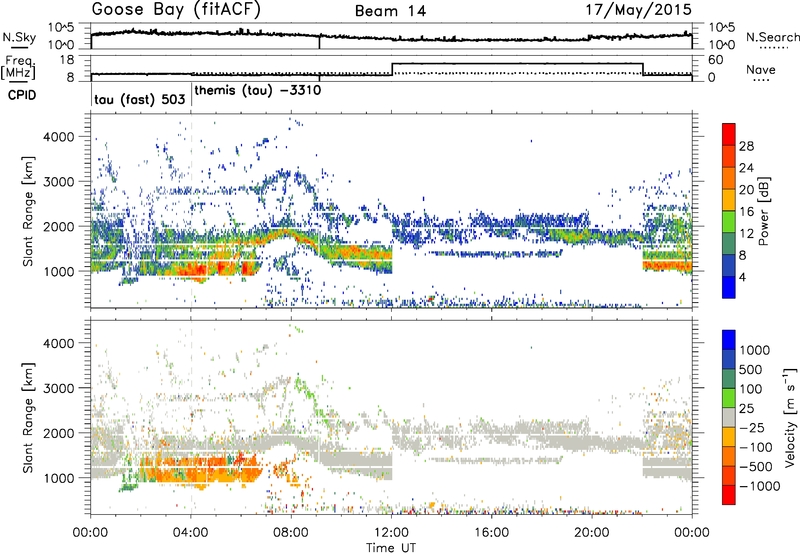
Task: Click the 'Slant Range [km]' label of power panel
Action: [x=28, y=211]
